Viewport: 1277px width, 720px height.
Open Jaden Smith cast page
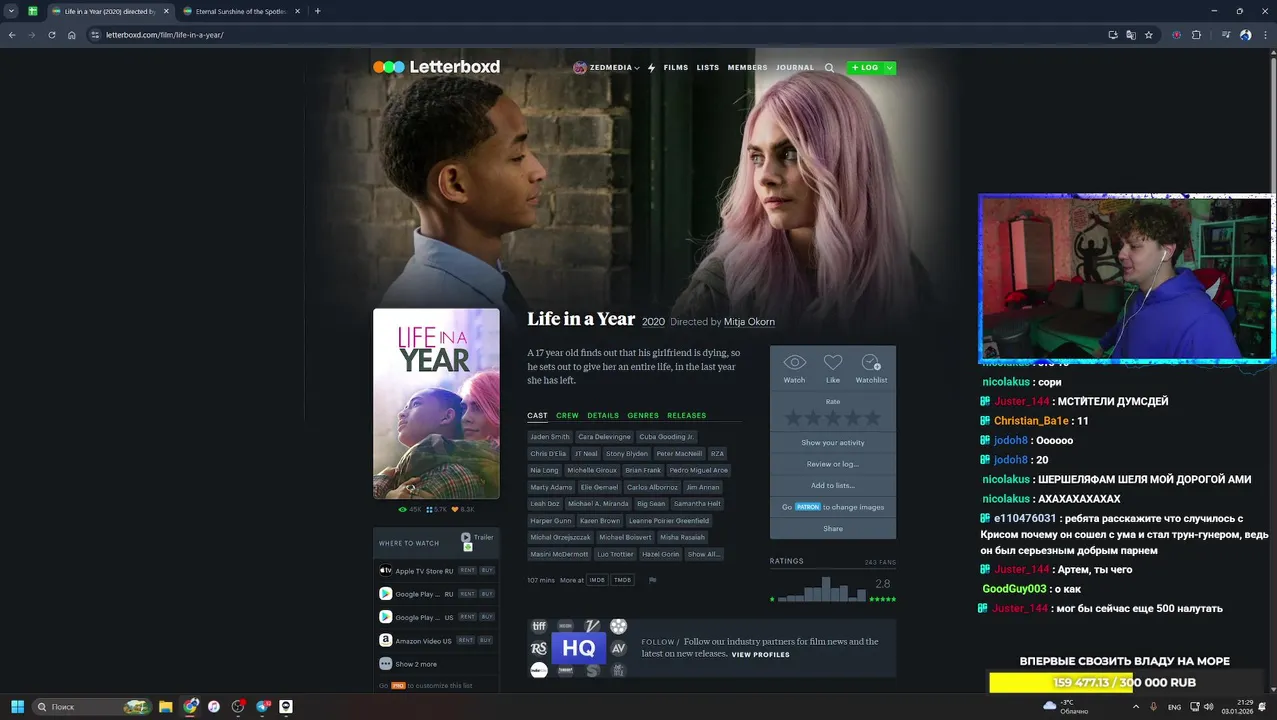tap(550, 437)
